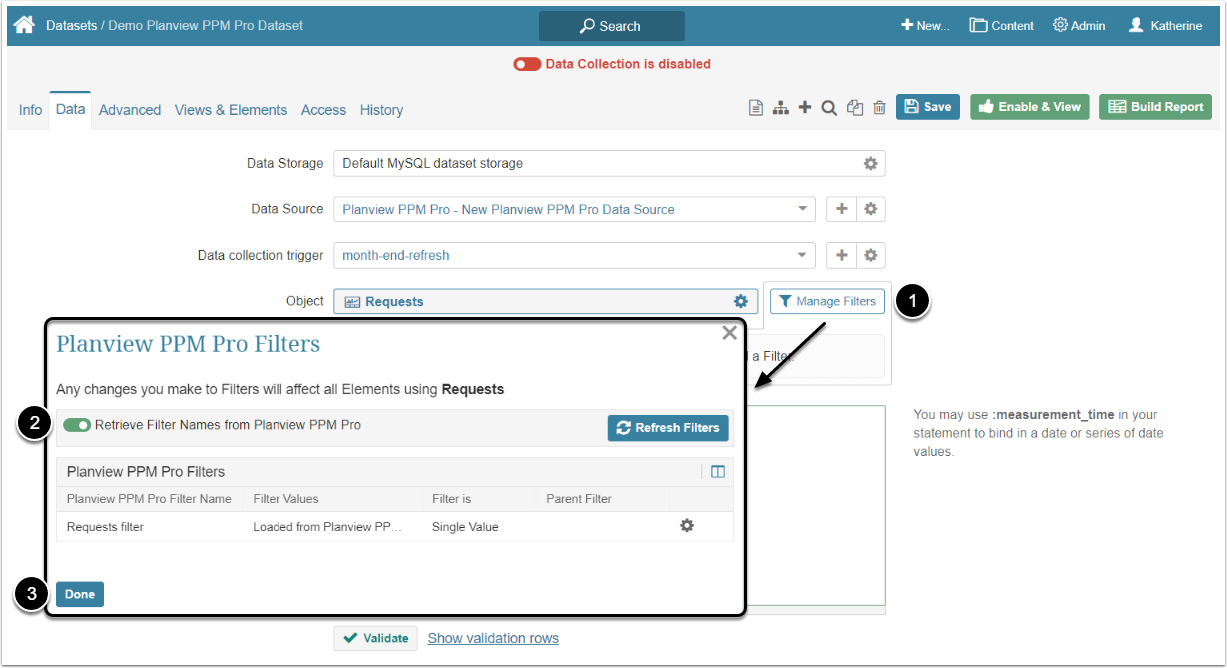Switch to the Views & Elements tab
Image resolution: width=1227 pixels, height=668 pixels.
[x=231, y=110]
